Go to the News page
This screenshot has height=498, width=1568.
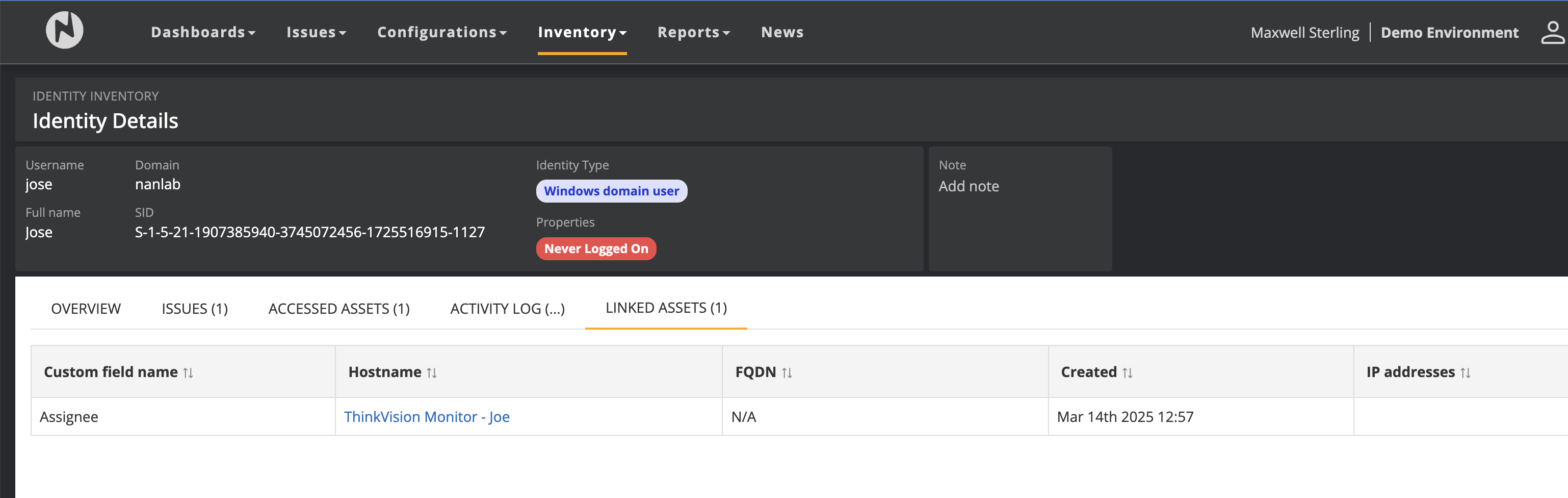pyautogui.click(x=782, y=32)
